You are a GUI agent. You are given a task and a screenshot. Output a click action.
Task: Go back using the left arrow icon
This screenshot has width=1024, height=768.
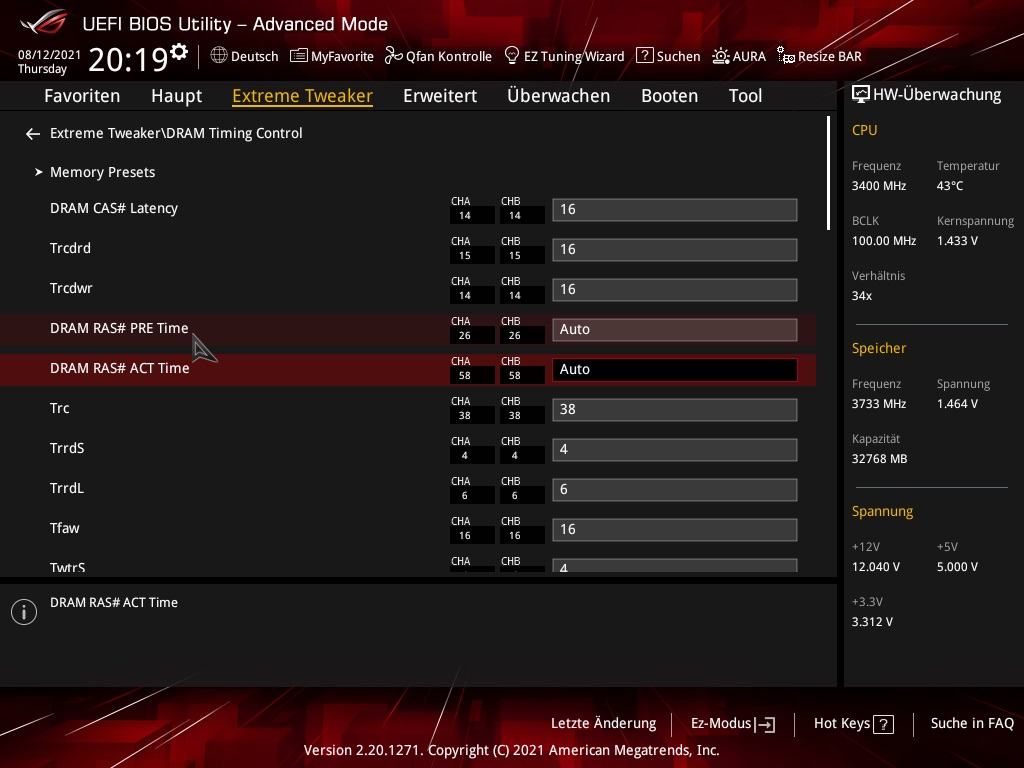click(x=33, y=134)
